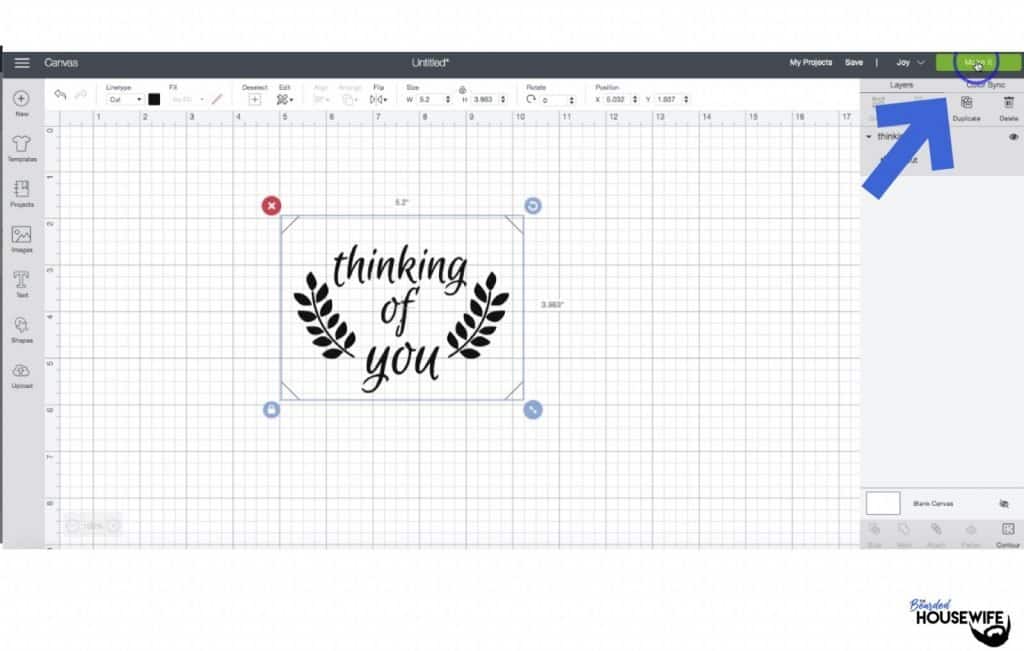This screenshot has height=651, width=1024.
Task: Select the Layers tab
Action: point(901,85)
